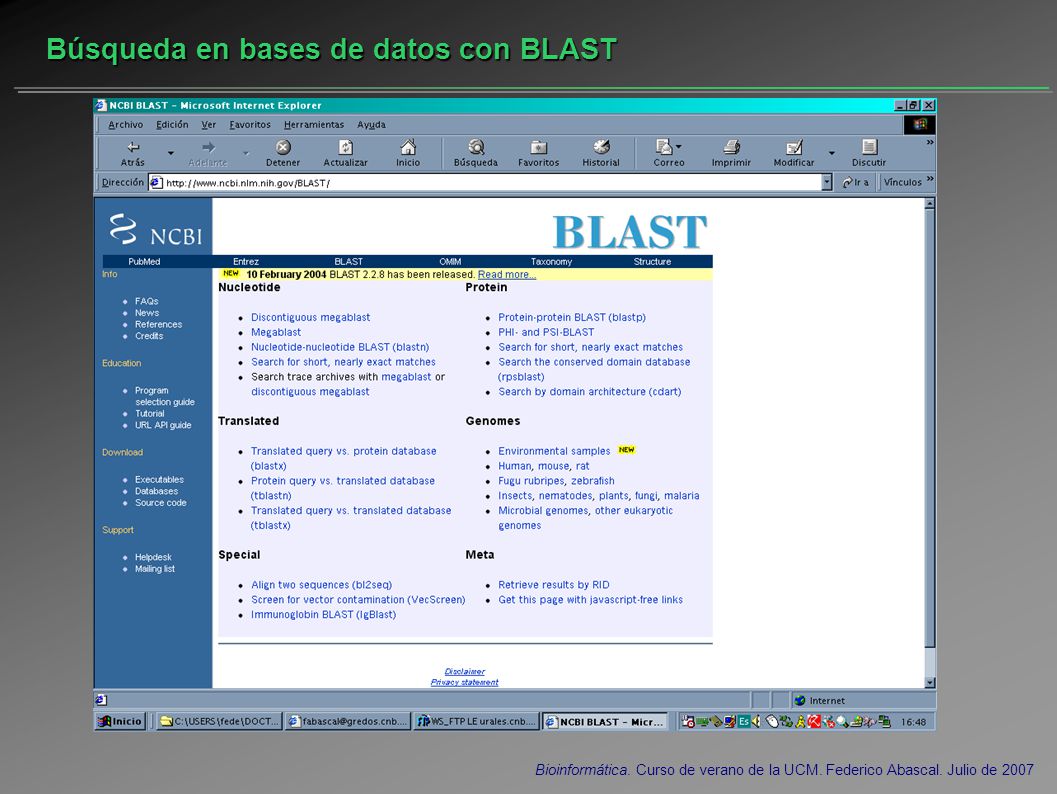The height and width of the screenshot is (794, 1057).
Task: Refresh the page using Actualizar
Action: pyautogui.click(x=346, y=153)
